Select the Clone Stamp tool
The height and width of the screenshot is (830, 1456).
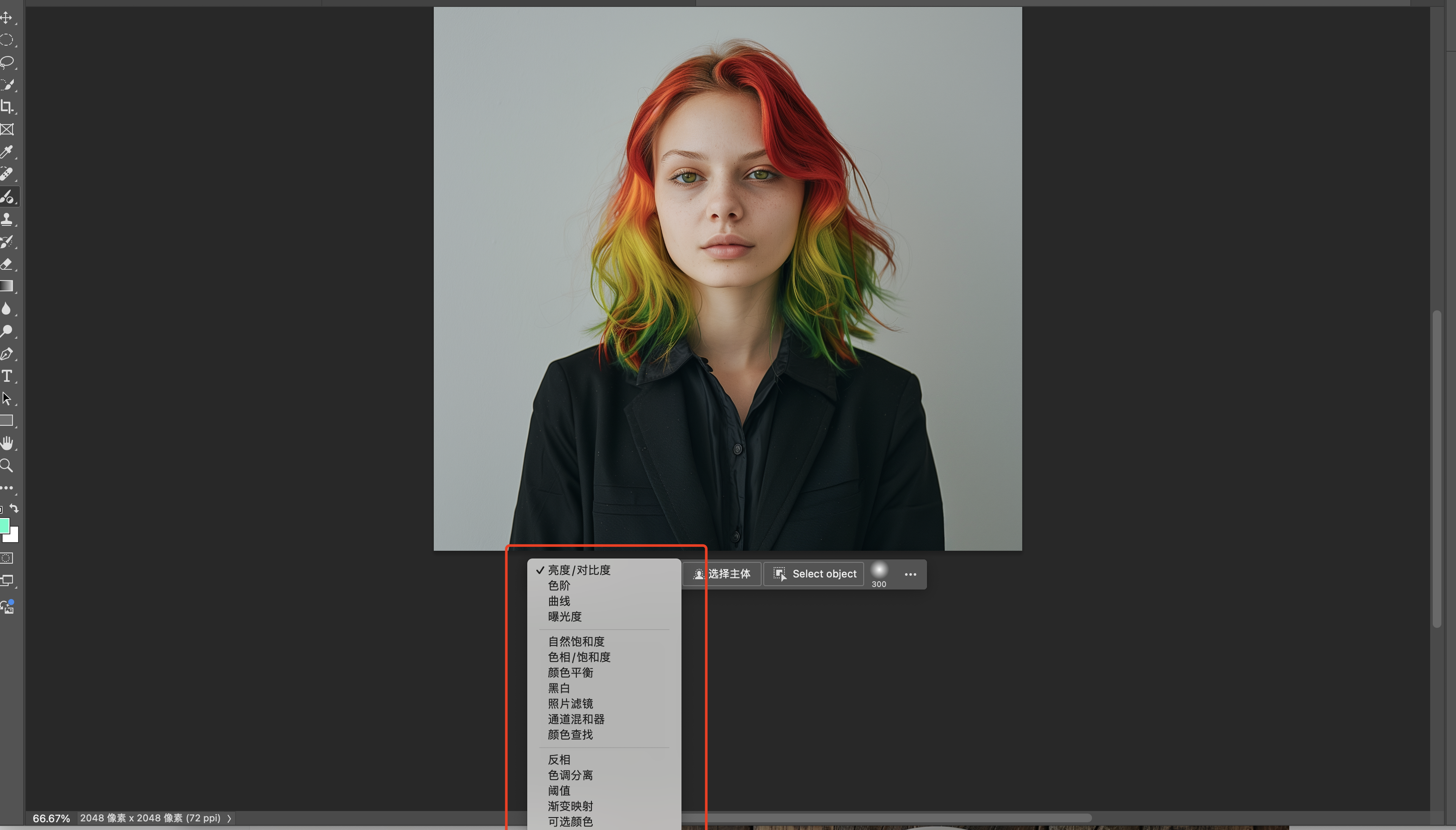click(x=7, y=219)
